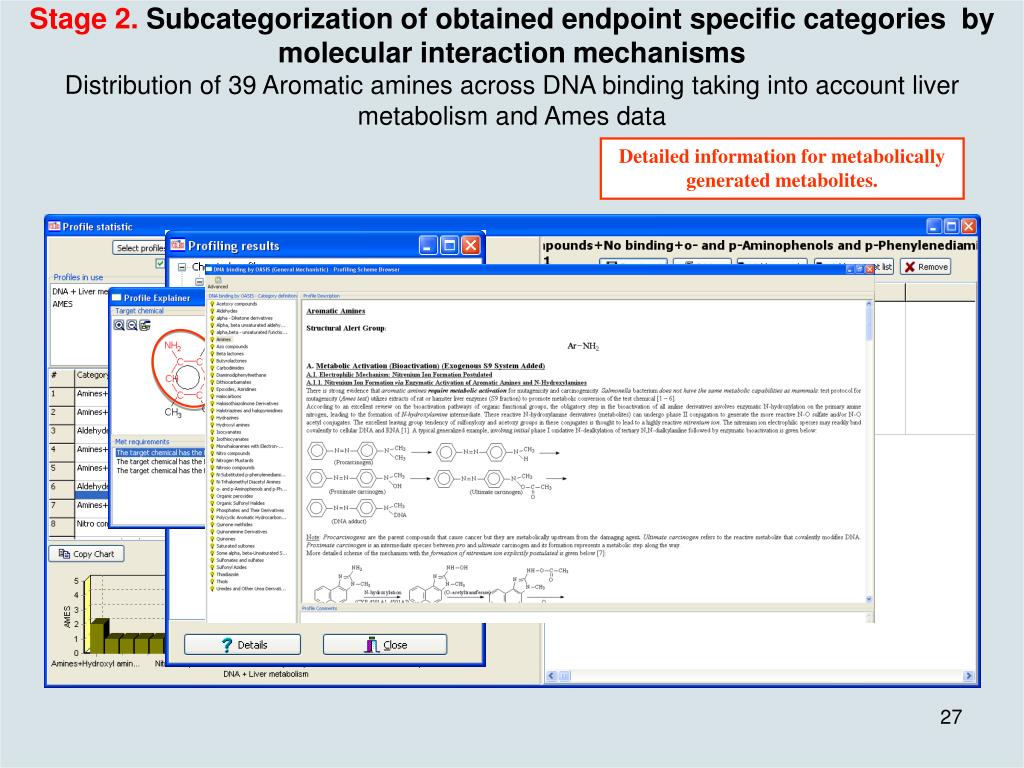Image resolution: width=1024 pixels, height=768 pixels.
Task: Click the Category definition tab label
Action: click(252, 296)
